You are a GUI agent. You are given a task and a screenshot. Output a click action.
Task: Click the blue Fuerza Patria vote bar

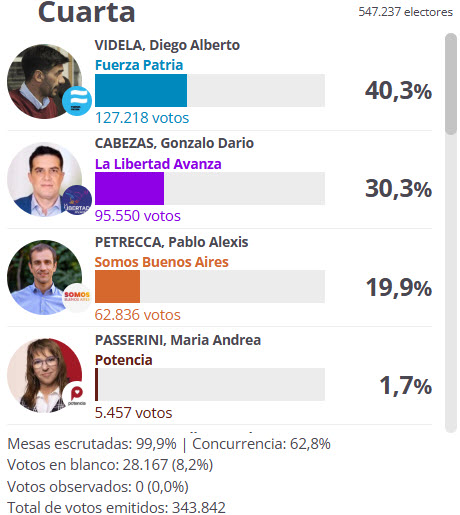[x=141, y=90]
